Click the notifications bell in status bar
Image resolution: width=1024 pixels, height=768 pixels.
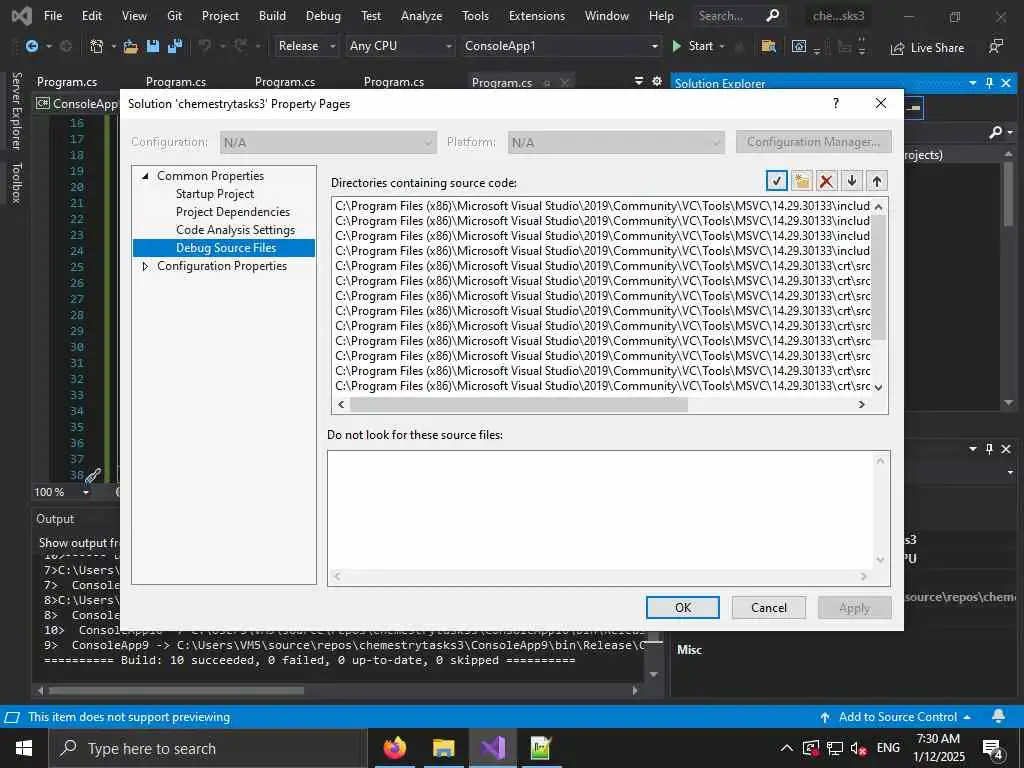point(999,716)
